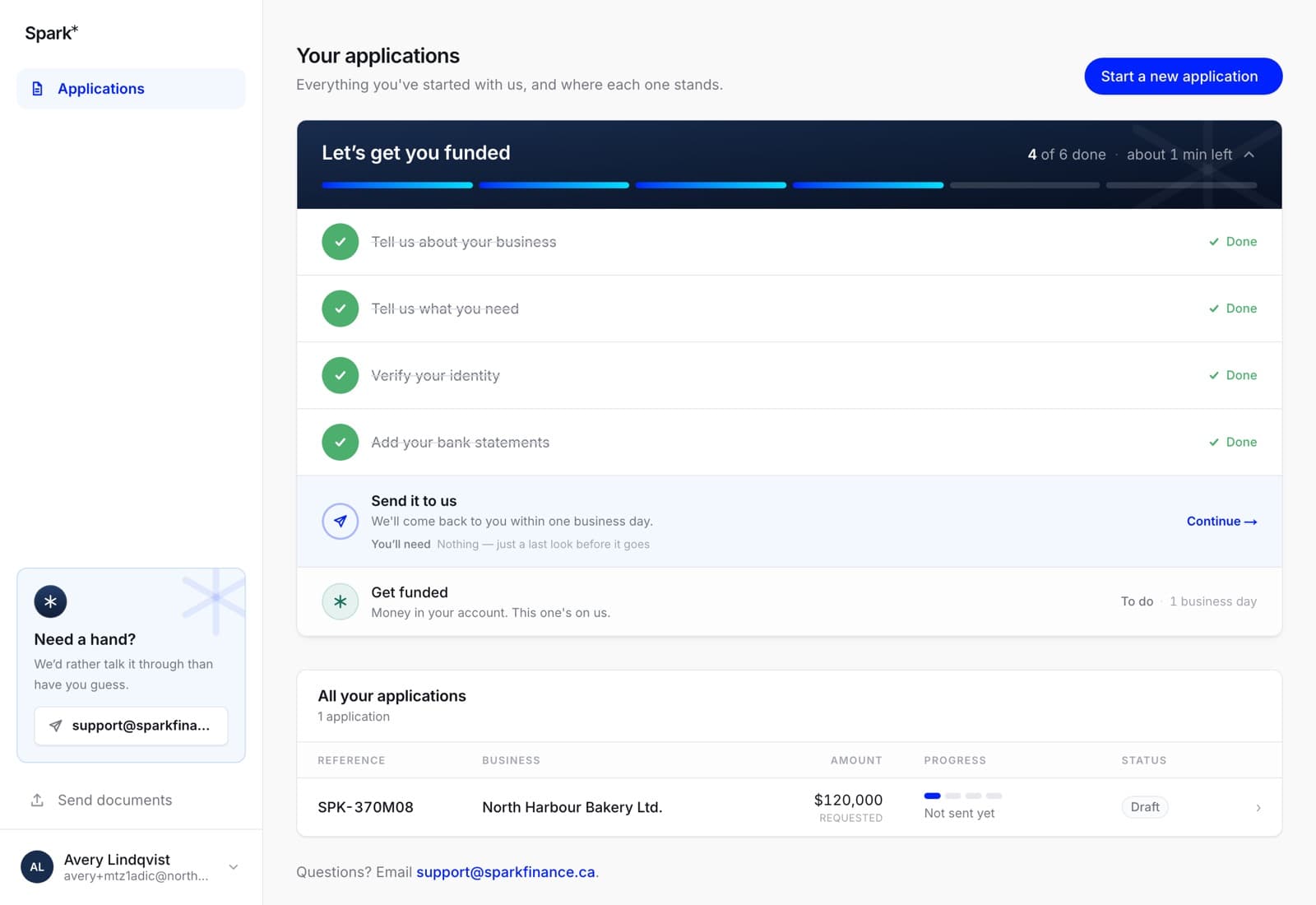Click the REFERENCE column header
The height and width of the screenshot is (905, 1316).
point(351,760)
